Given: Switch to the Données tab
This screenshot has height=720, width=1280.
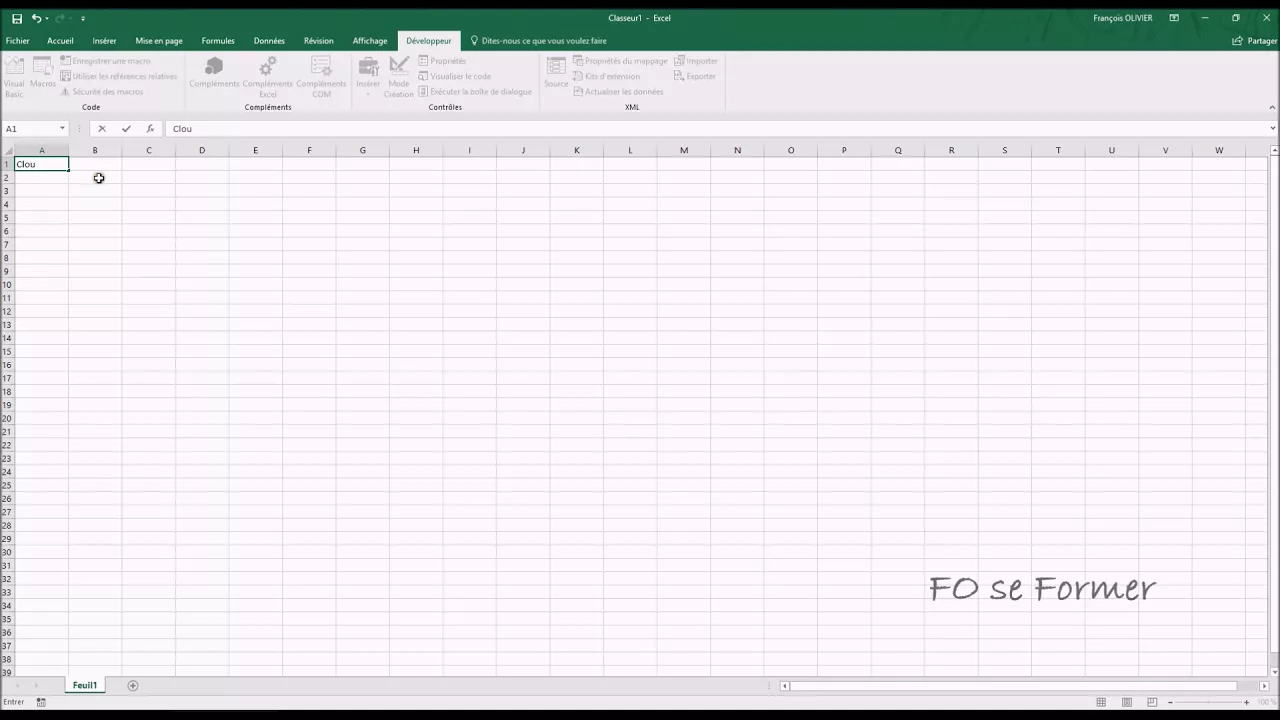Looking at the screenshot, I should [x=269, y=41].
